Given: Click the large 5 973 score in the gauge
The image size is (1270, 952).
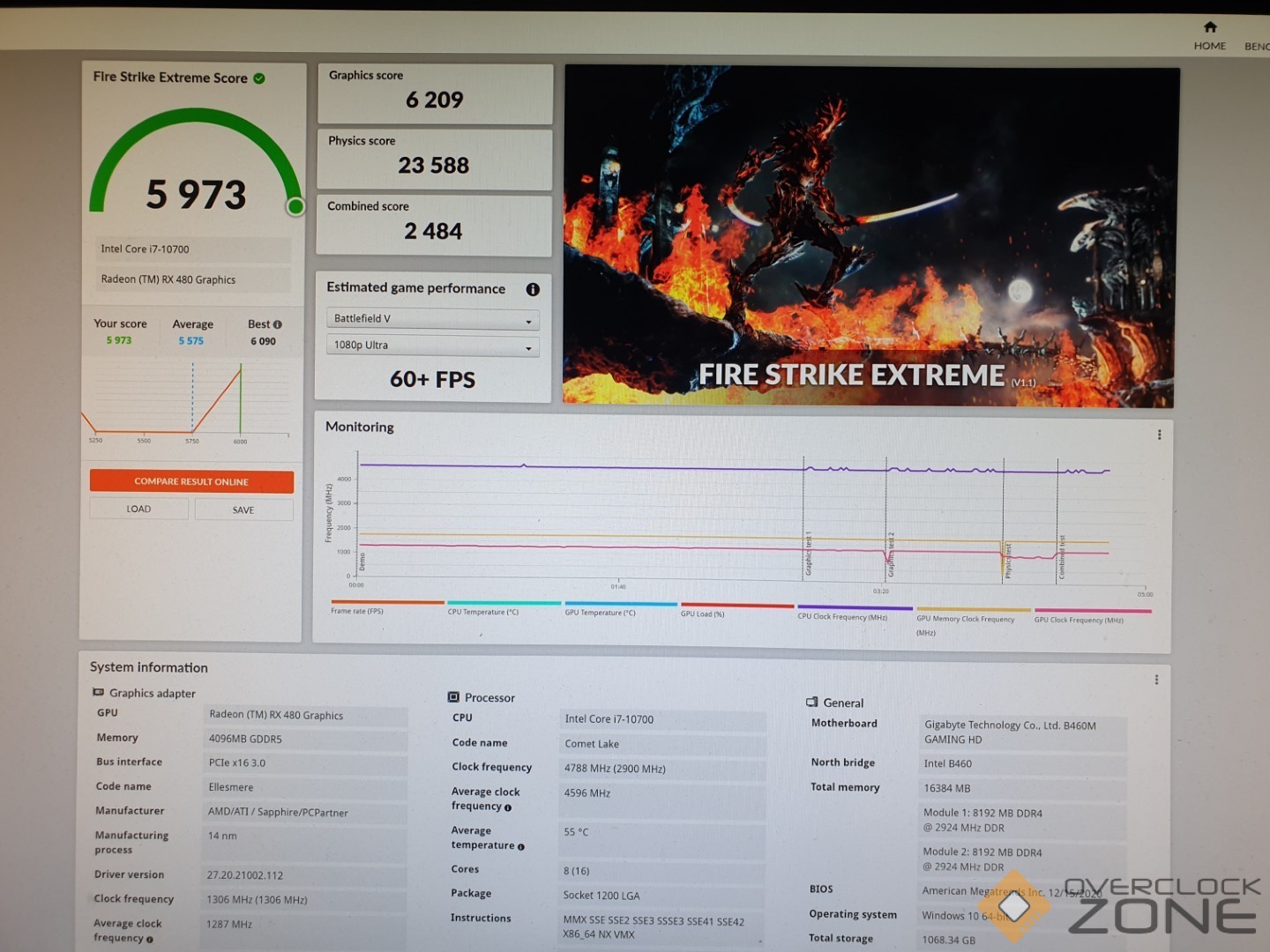Looking at the screenshot, I should click(196, 194).
